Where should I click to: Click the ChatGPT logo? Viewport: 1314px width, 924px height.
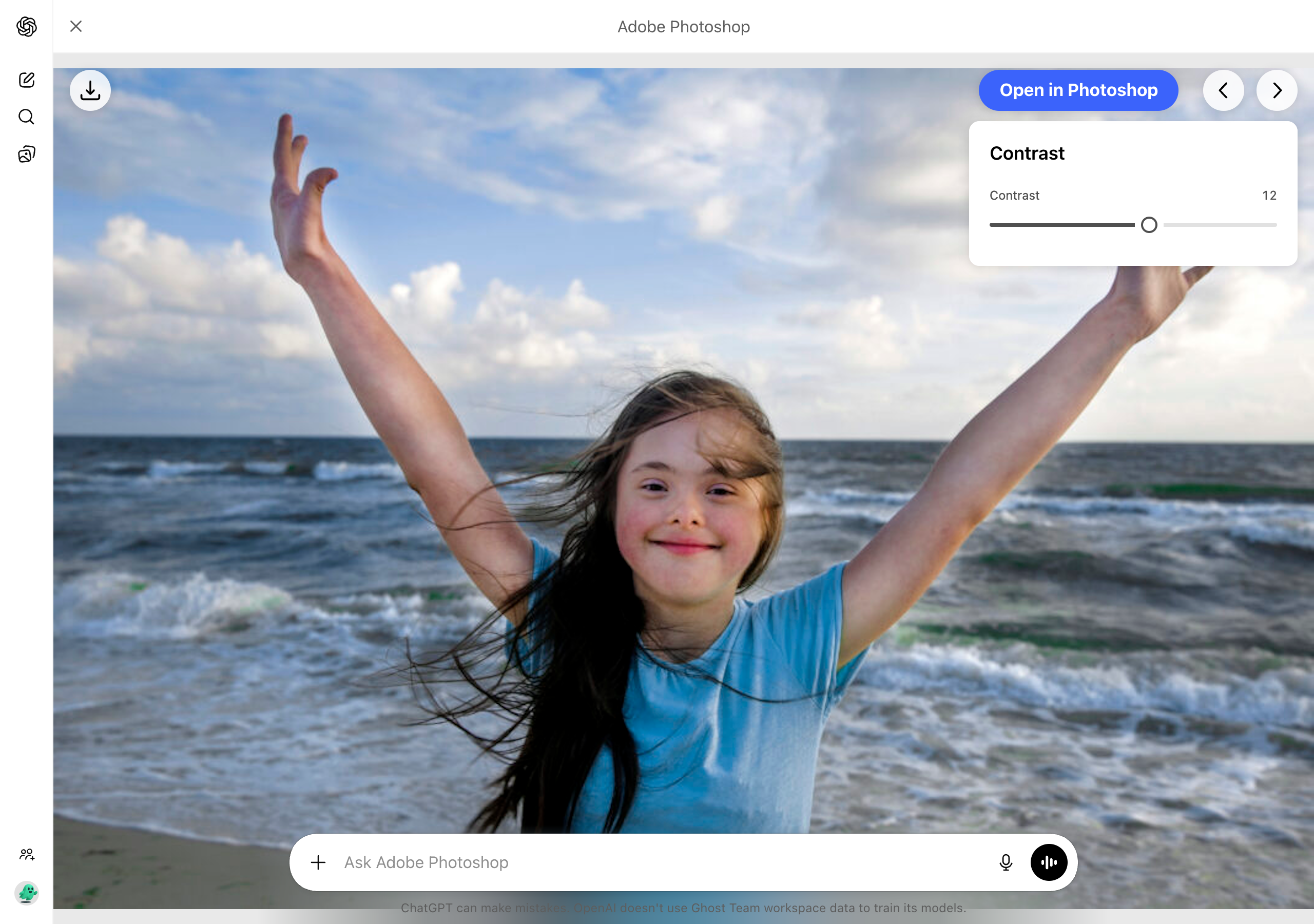click(x=26, y=26)
